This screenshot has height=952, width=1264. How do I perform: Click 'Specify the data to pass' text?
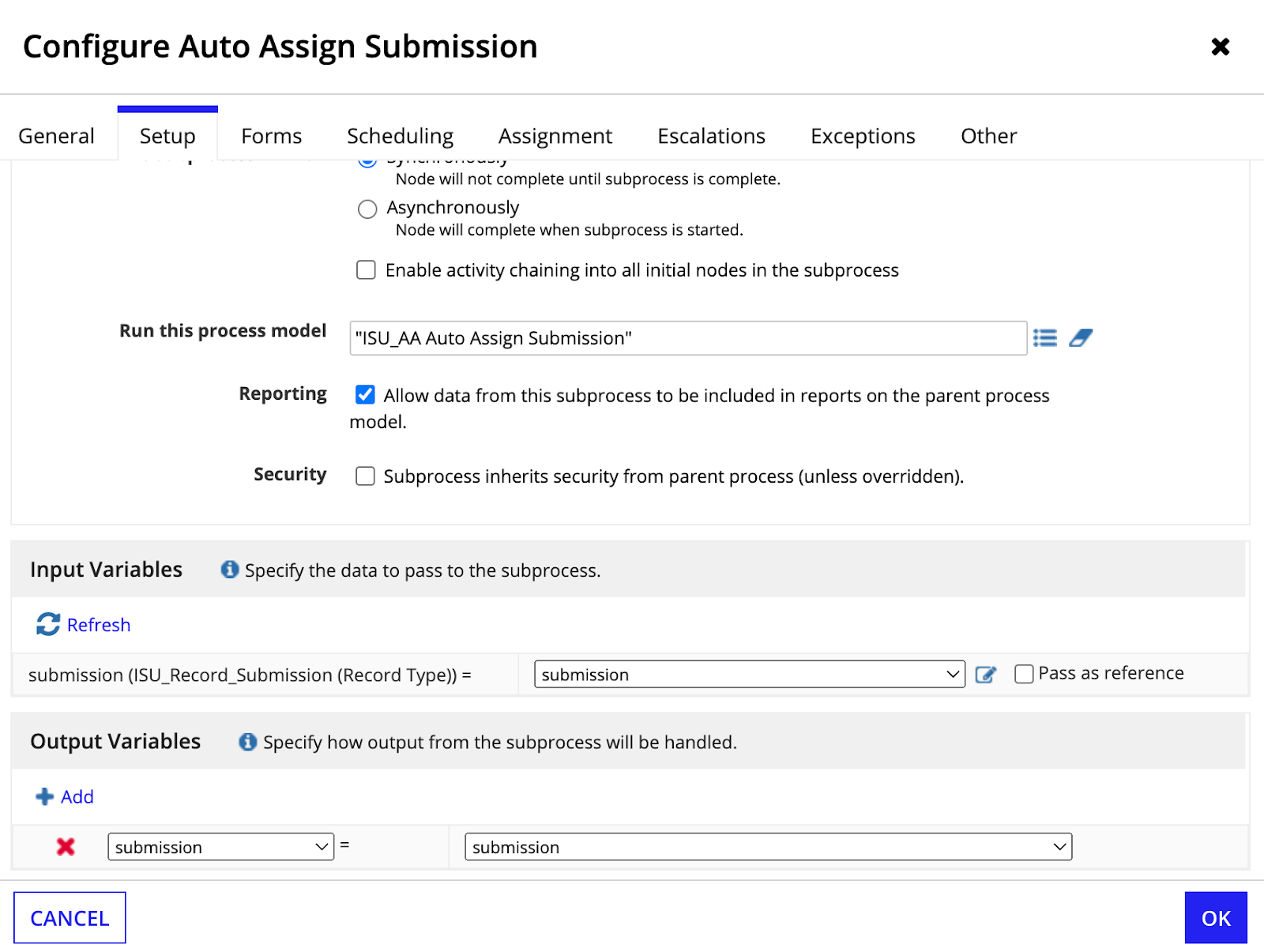423,570
